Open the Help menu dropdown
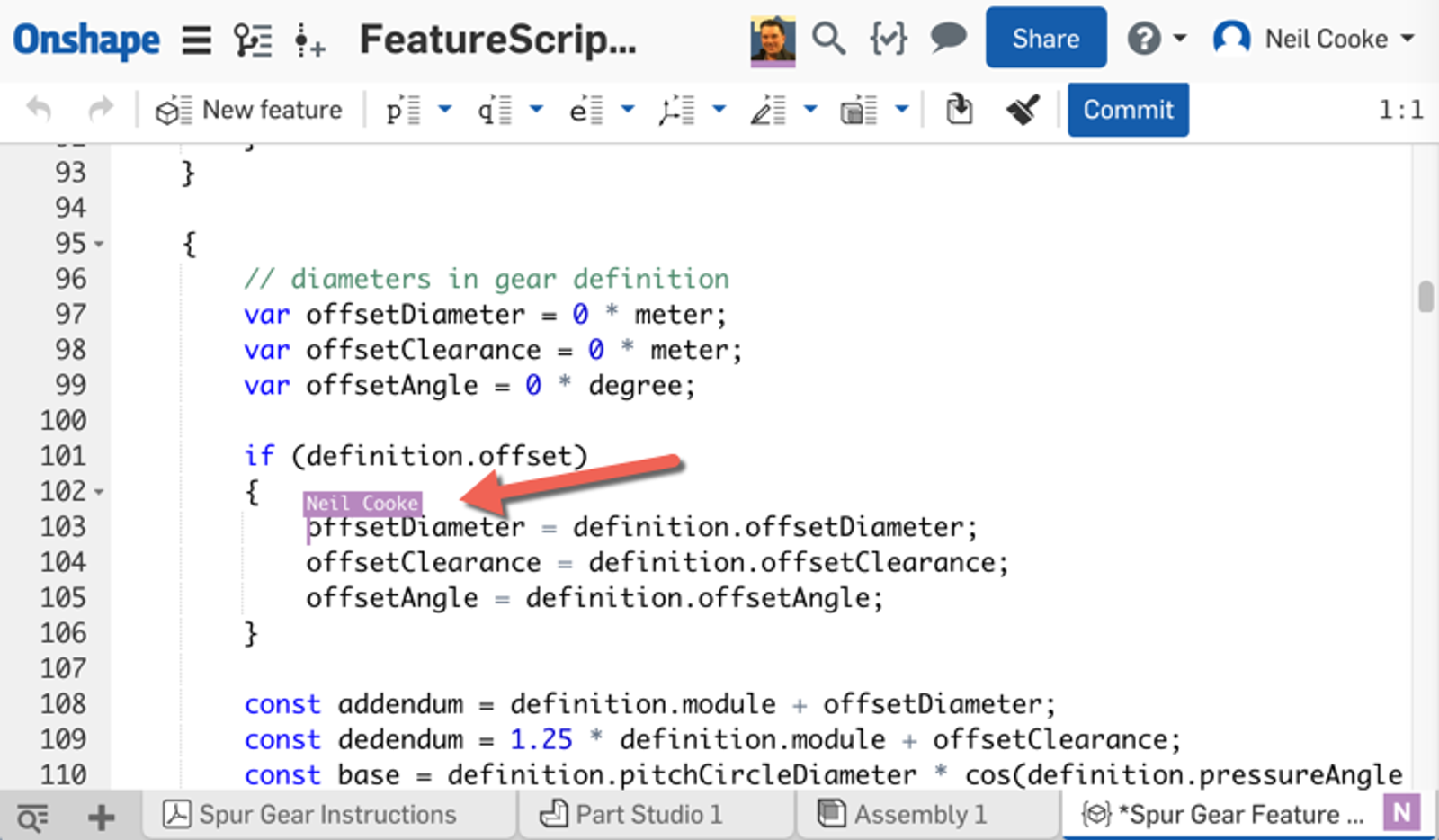1439x840 pixels. click(1157, 39)
